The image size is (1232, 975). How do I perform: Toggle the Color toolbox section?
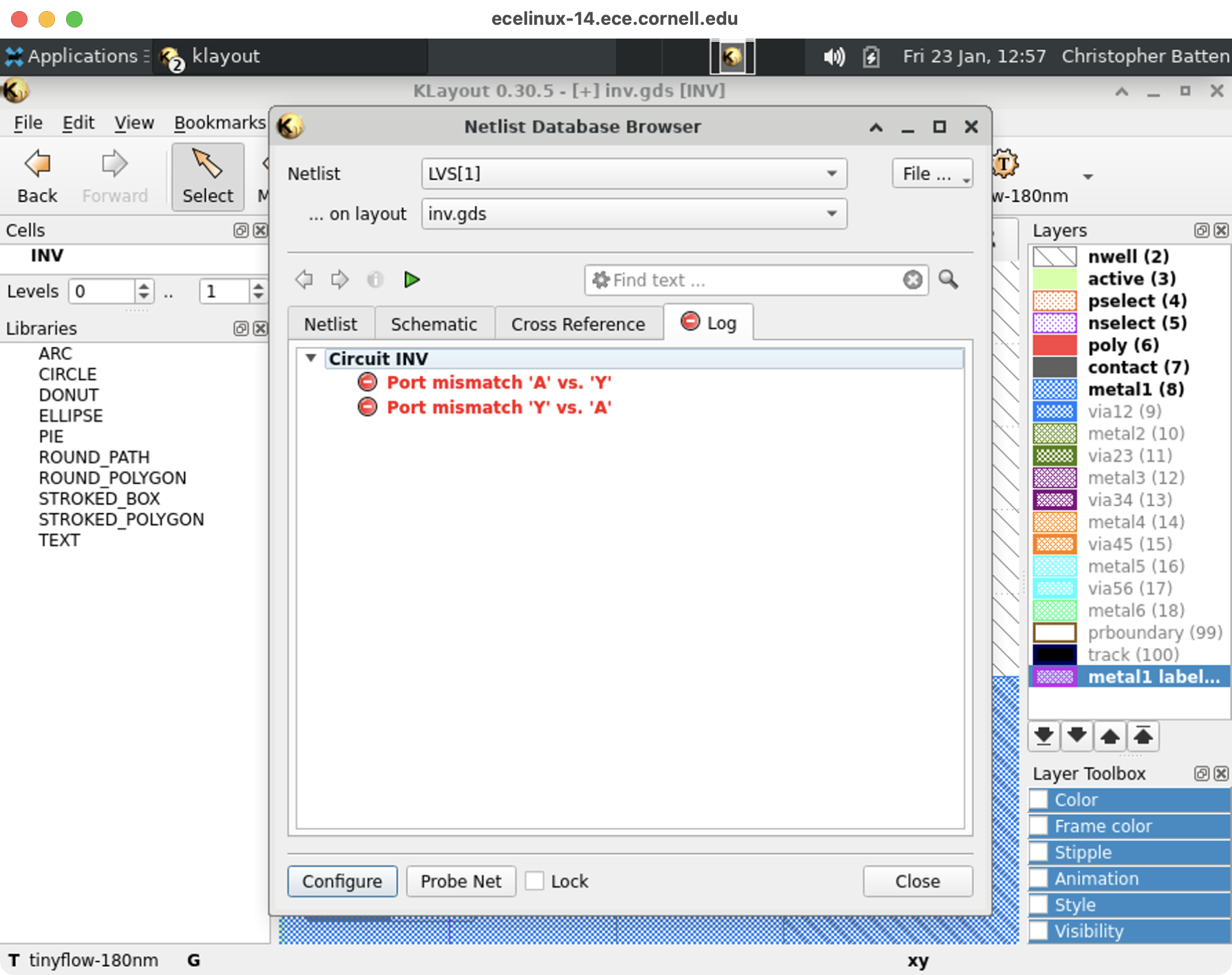point(1039,799)
